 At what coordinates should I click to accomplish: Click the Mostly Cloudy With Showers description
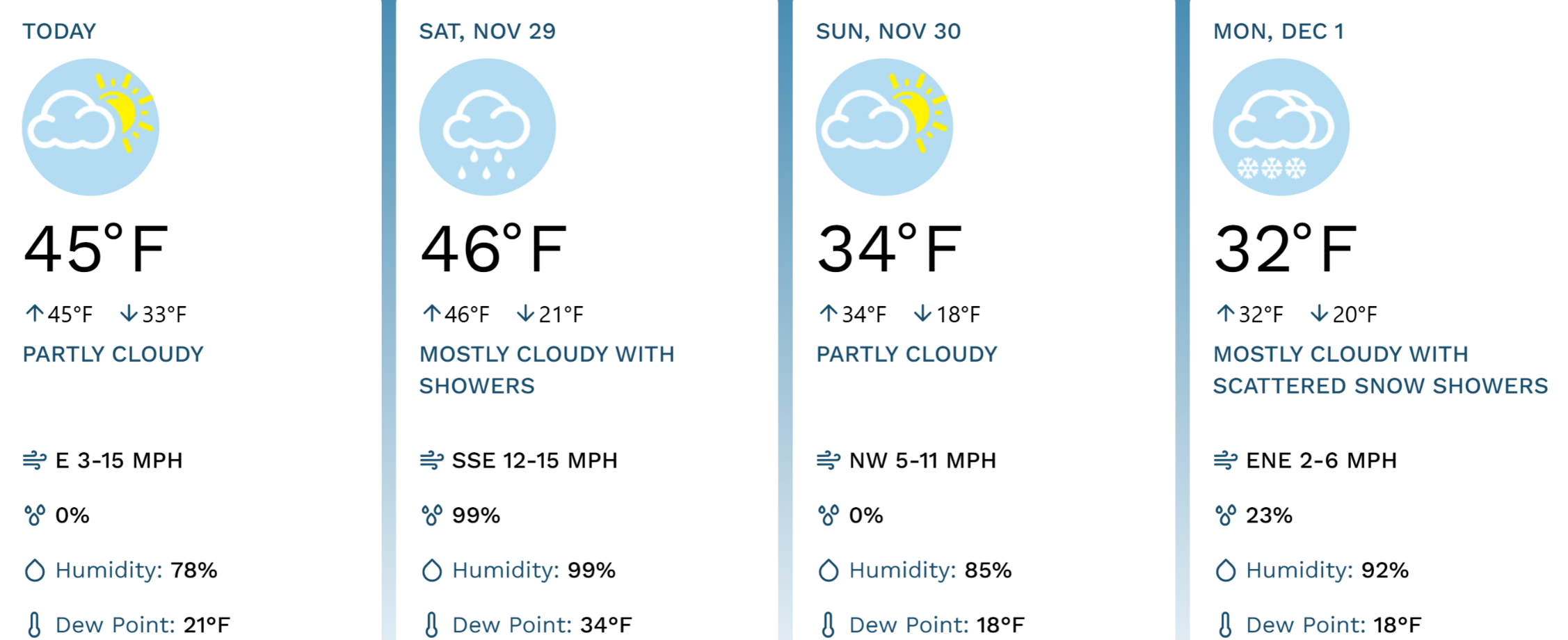(x=547, y=370)
